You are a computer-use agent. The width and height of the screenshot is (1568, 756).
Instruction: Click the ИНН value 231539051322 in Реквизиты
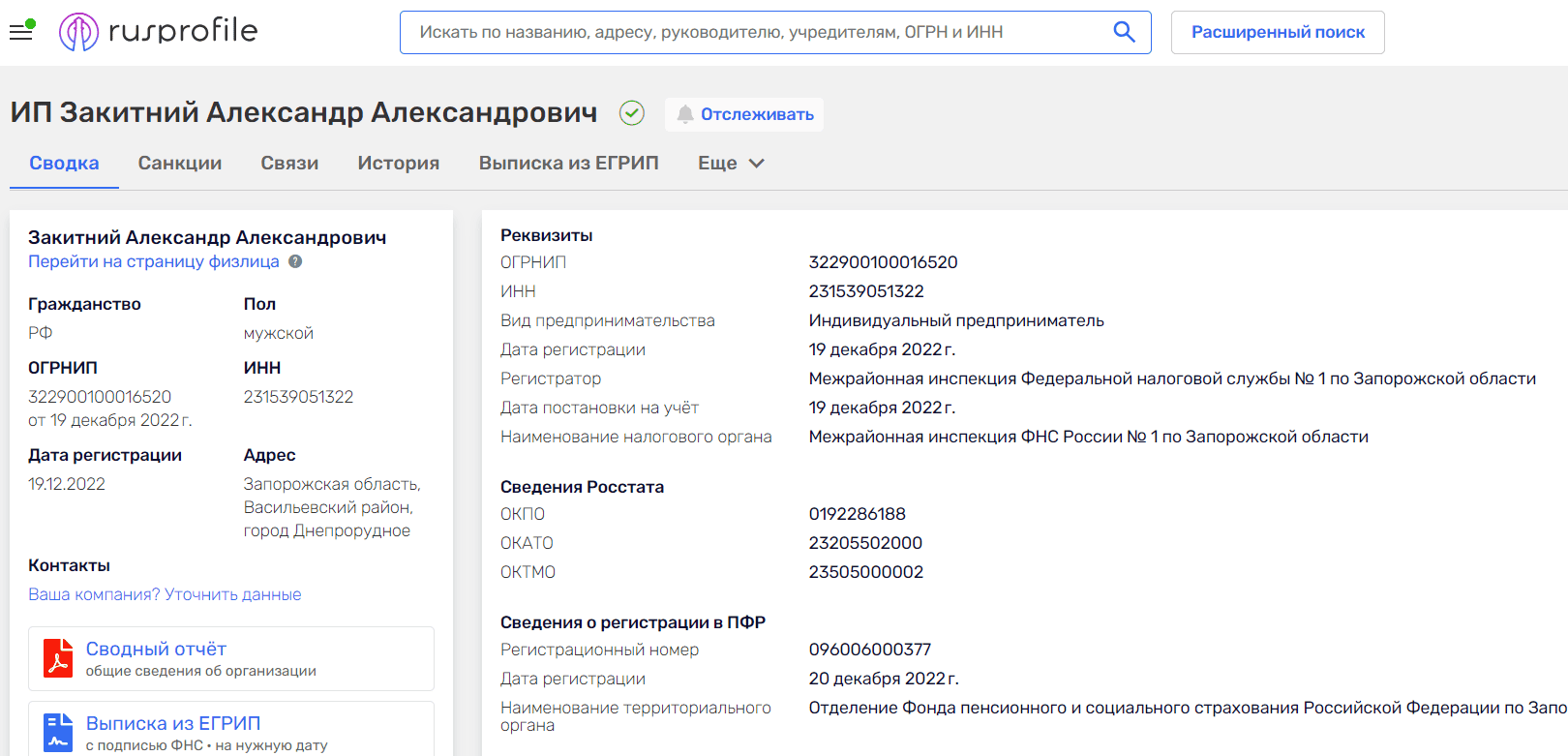[866, 291]
